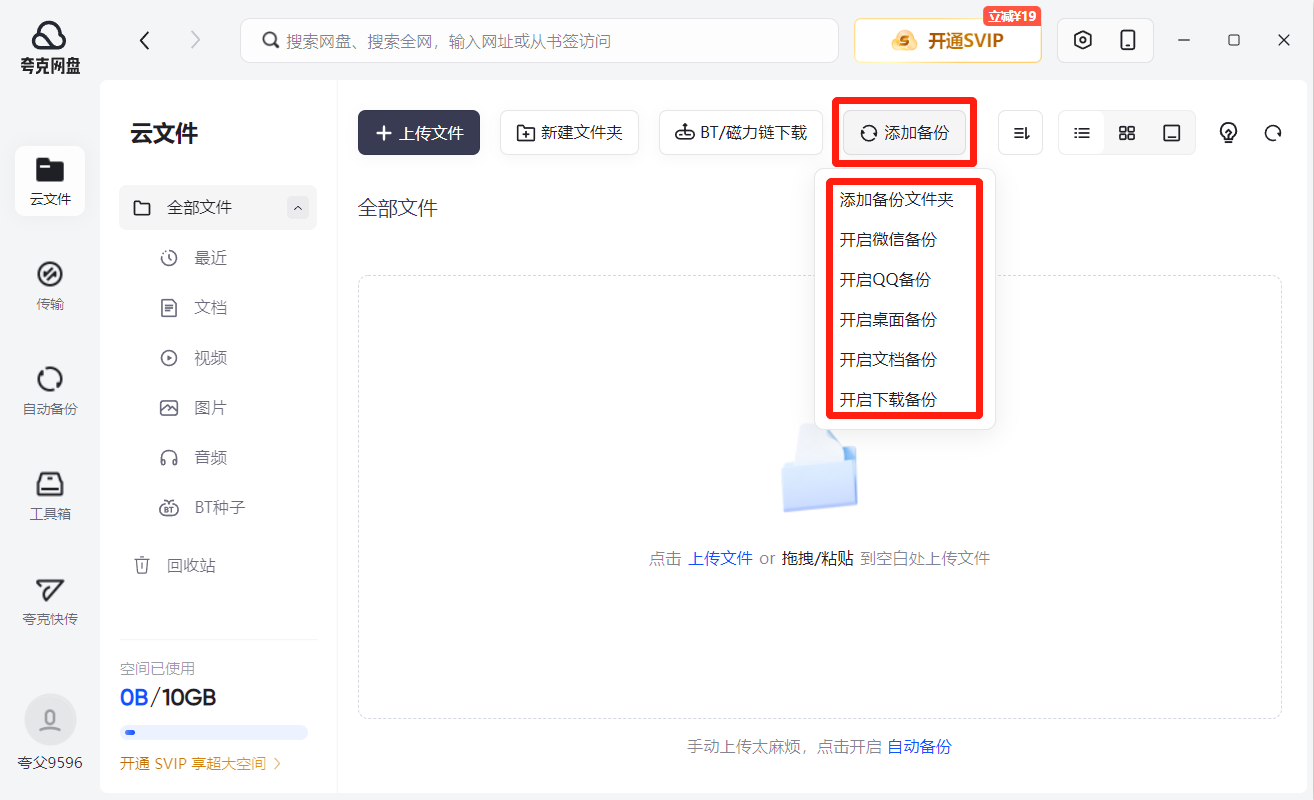The width and height of the screenshot is (1314, 800).
Task: Go back with the left arrow
Action: pos(145,40)
